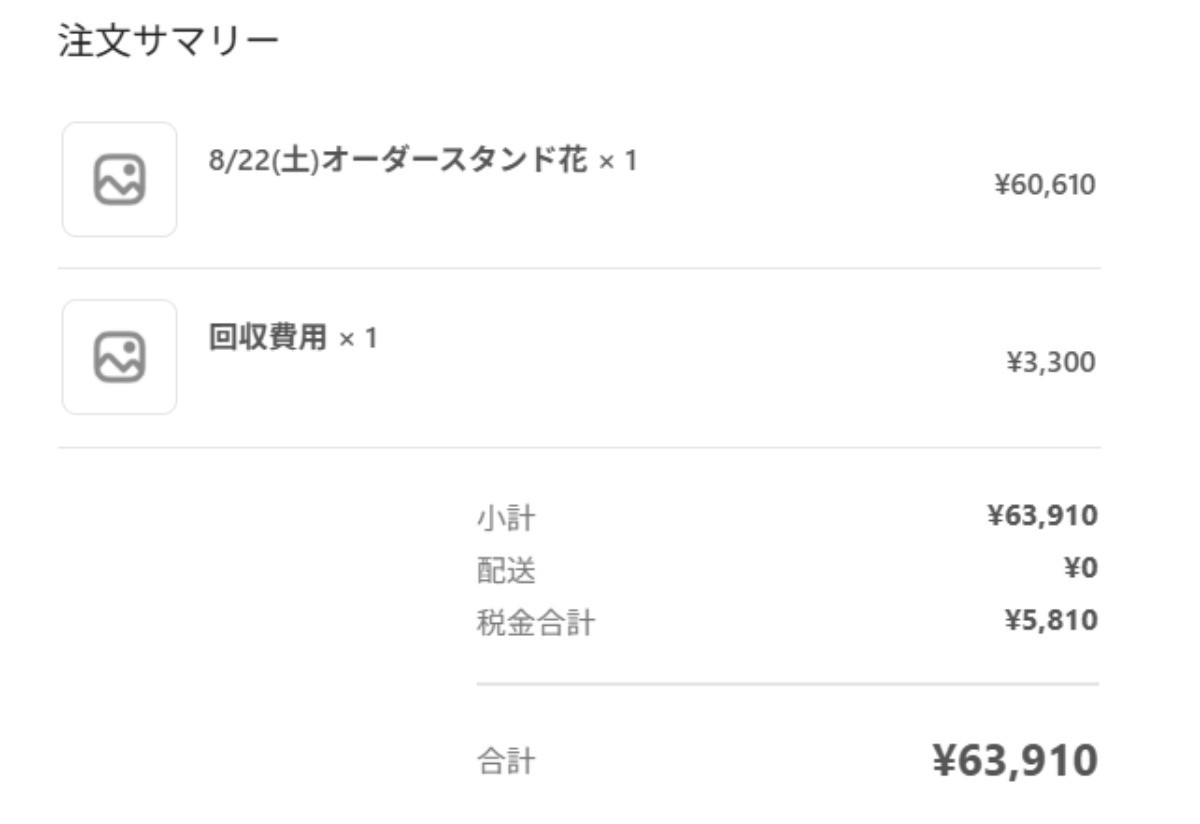Viewport: 1200px width, 824px height.
Task: Click the ¥3,300 collection fee price
Action: (x=1051, y=362)
